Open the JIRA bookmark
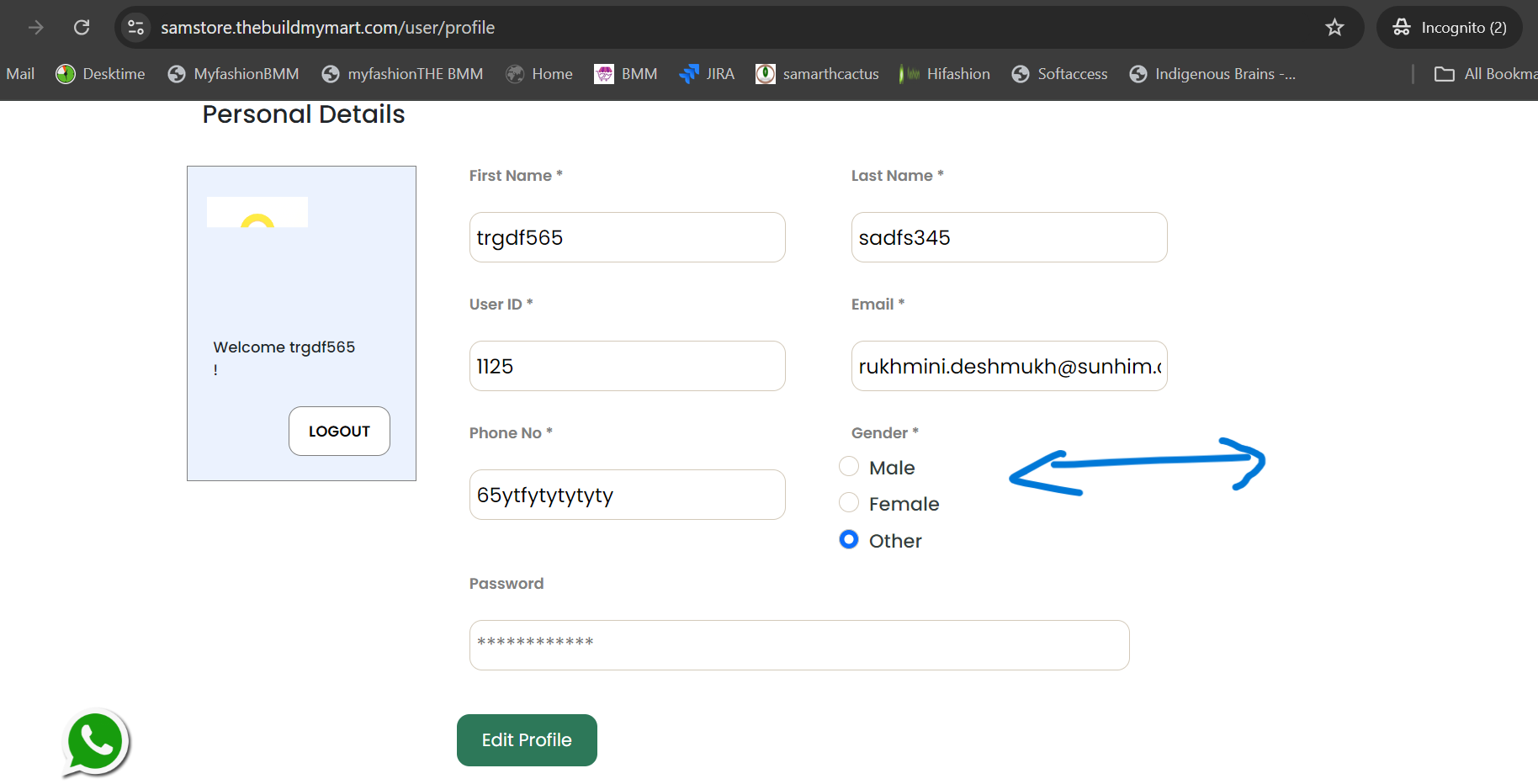Screen dimensions: 1538x784 click(x=707, y=74)
